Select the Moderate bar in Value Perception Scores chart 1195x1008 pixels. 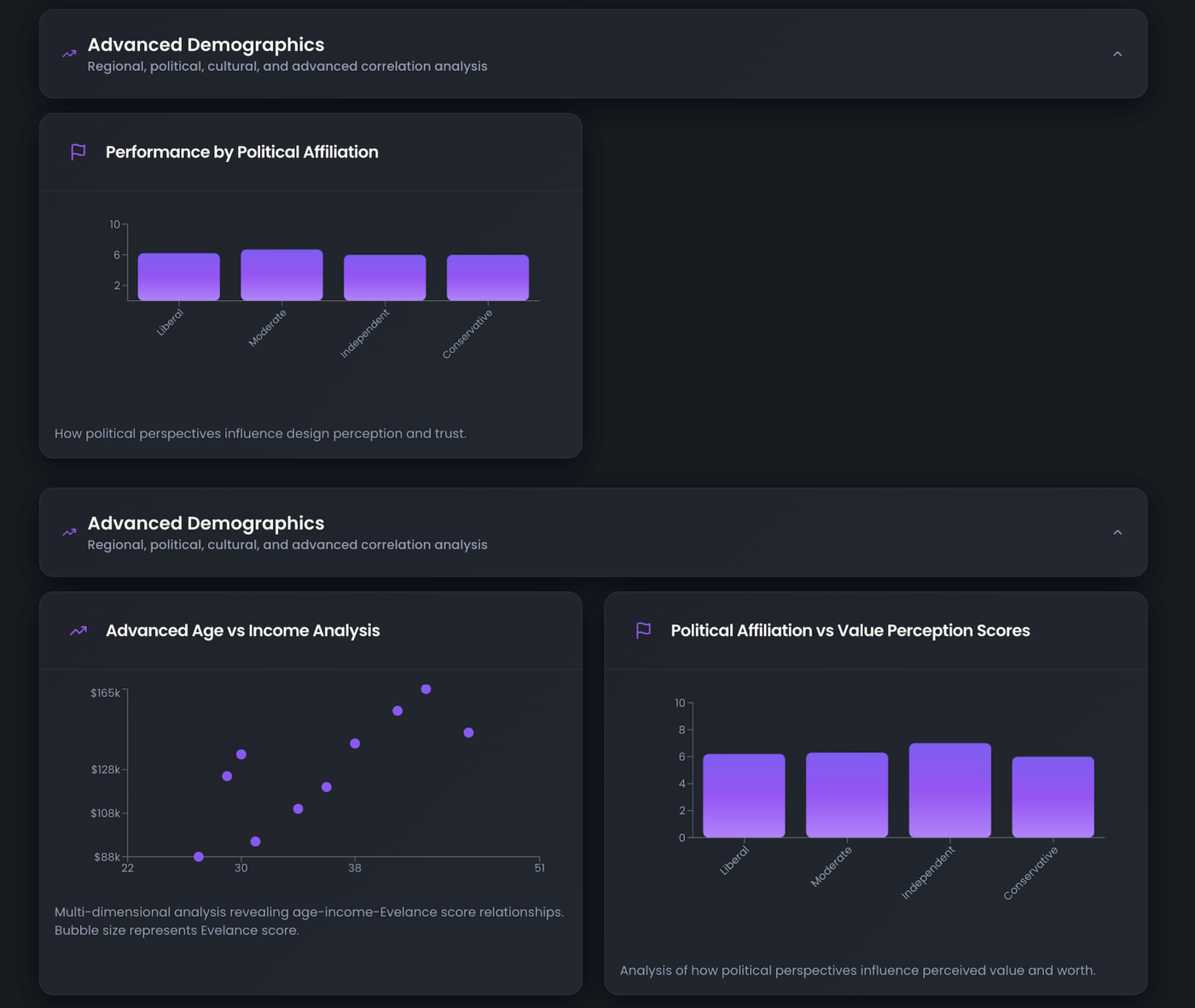[x=846, y=795]
